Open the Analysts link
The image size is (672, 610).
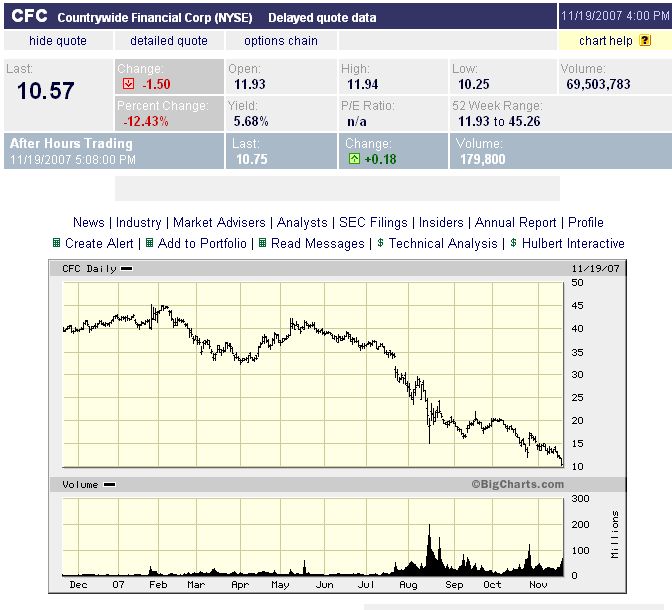[x=302, y=222]
